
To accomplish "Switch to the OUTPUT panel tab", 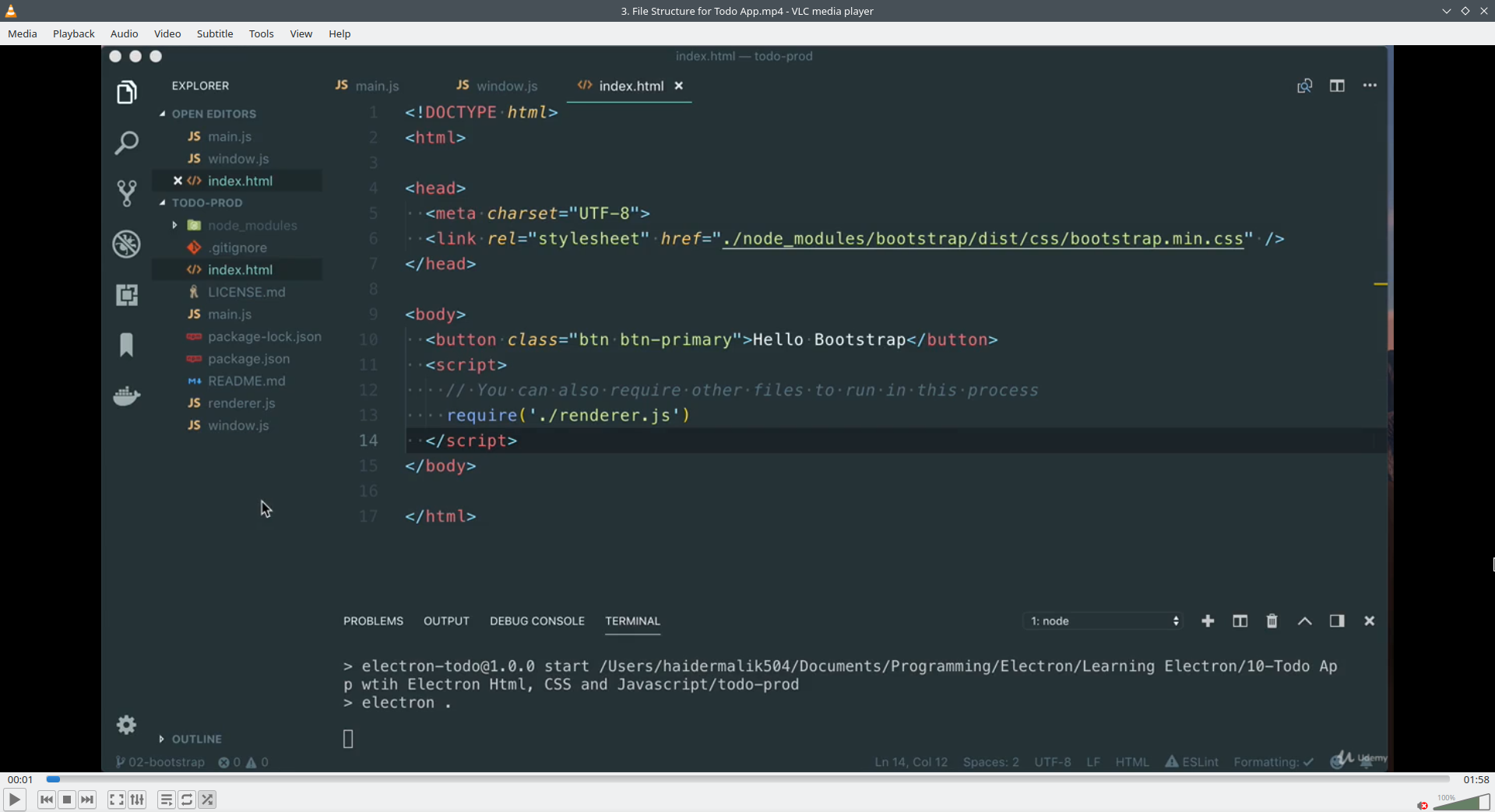I will pyautogui.click(x=446, y=621).
